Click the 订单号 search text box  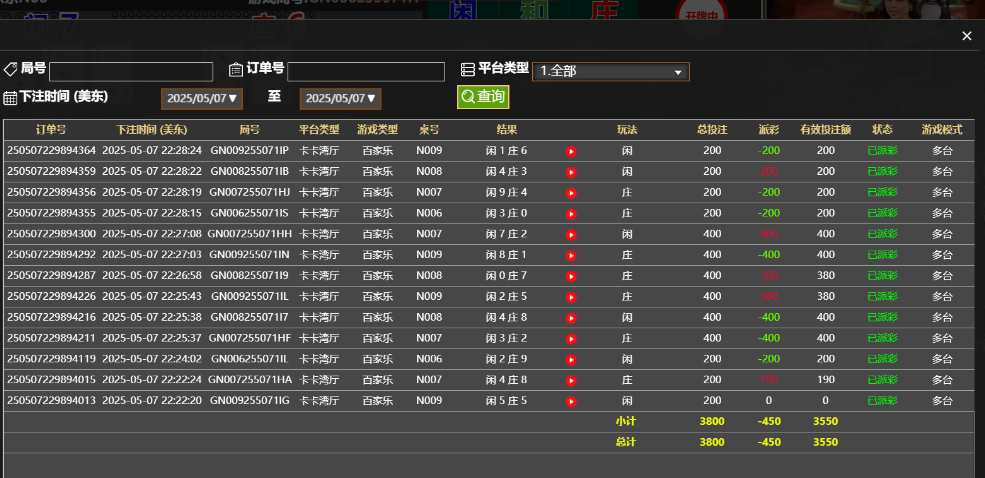(365, 72)
